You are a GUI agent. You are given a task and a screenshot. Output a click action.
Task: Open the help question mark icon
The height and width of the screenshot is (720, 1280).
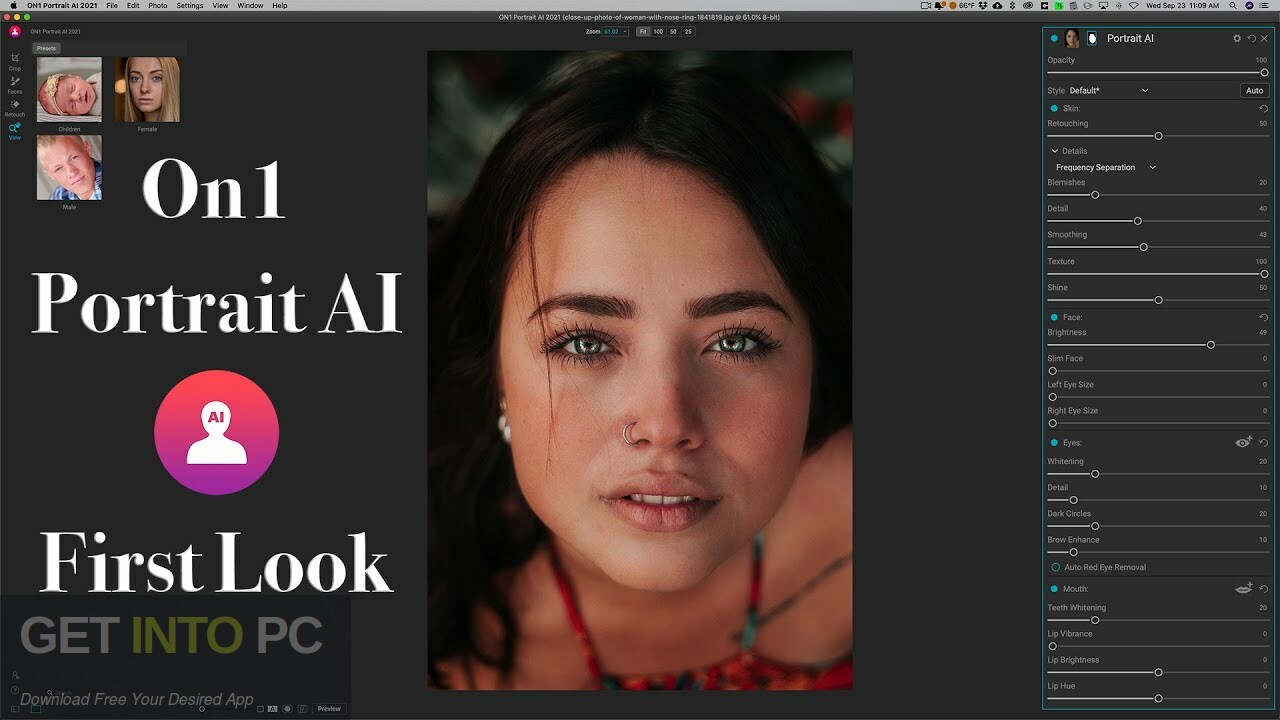click(x=15, y=690)
